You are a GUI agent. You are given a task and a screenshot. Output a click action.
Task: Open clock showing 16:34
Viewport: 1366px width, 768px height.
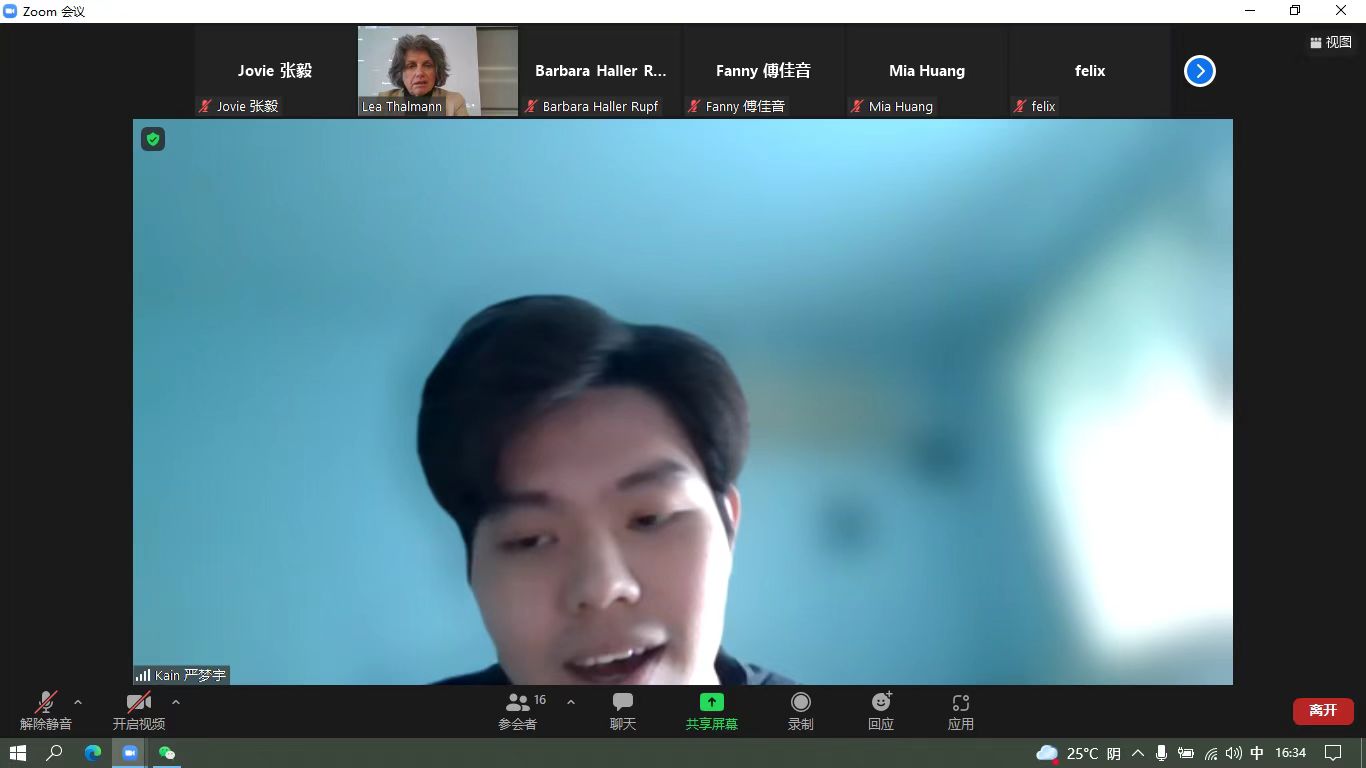[x=1291, y=753]
